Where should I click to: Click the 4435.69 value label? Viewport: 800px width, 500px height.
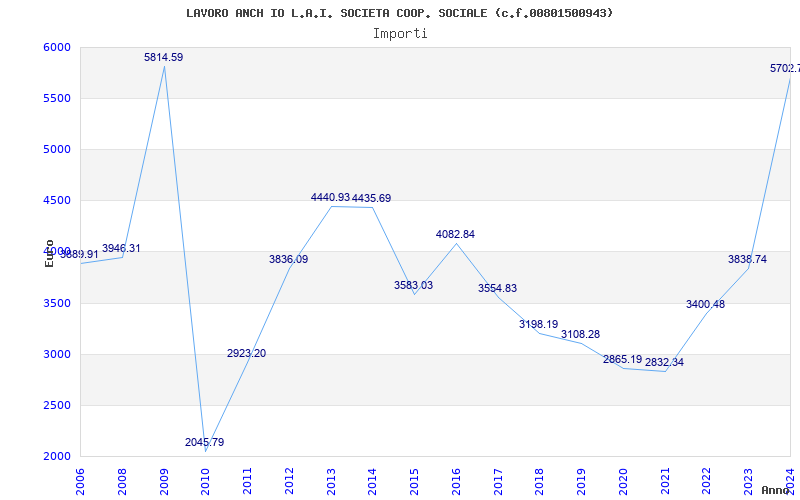[x=372, y=198]
